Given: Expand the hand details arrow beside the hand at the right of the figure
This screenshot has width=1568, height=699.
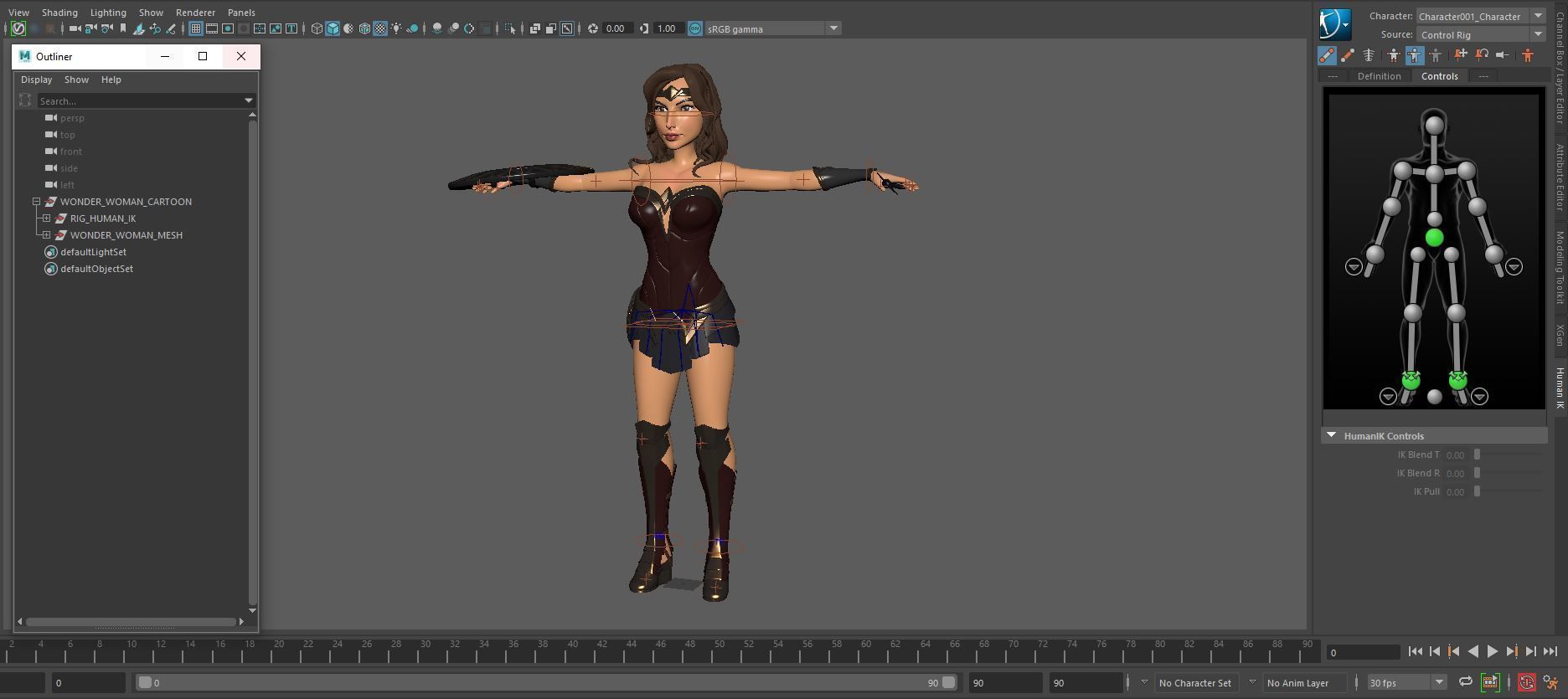Looking at the screenshot, I should pos(1514,266).
